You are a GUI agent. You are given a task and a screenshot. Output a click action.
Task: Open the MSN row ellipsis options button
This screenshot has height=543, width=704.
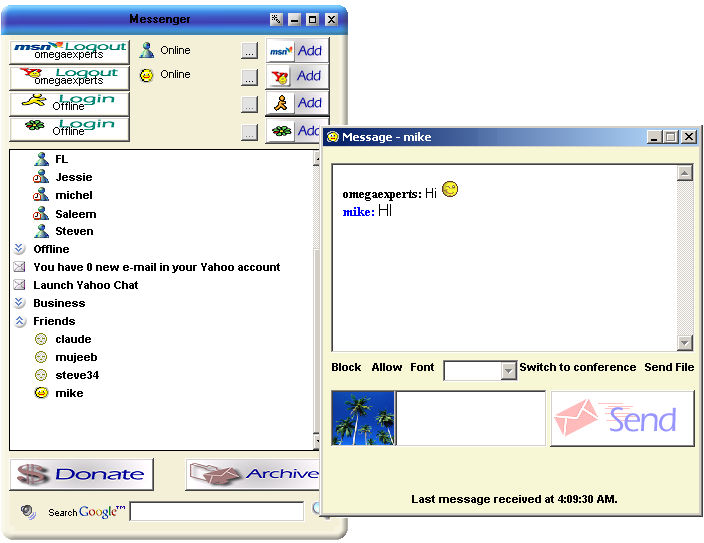pyautogui.click(x=250, y=51)
